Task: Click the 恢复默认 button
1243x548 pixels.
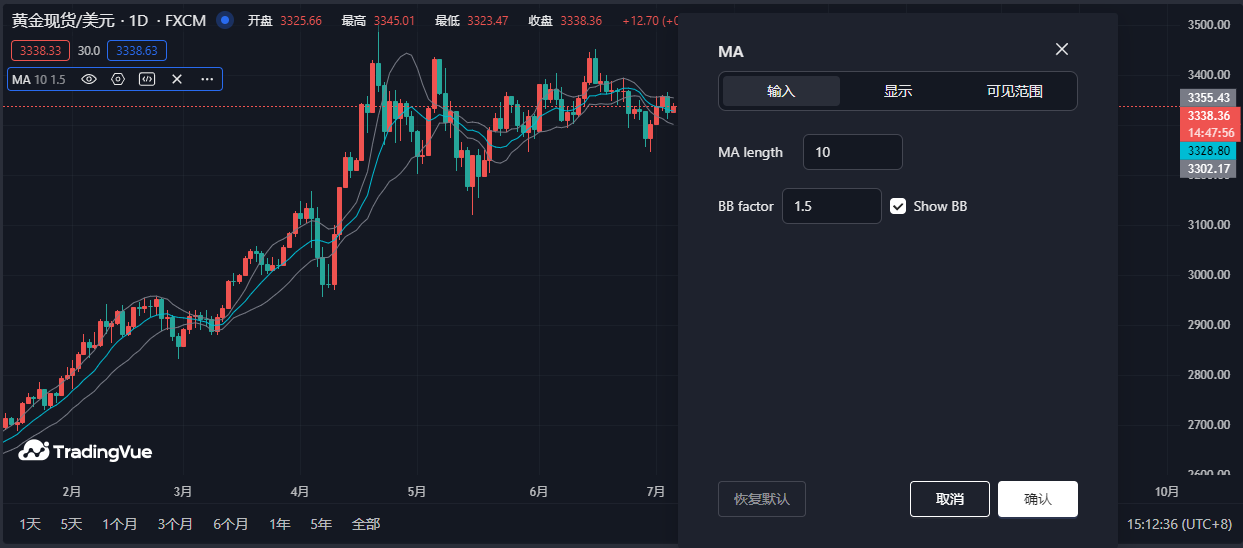Action: pyautogui.click(x=761, y=499)
